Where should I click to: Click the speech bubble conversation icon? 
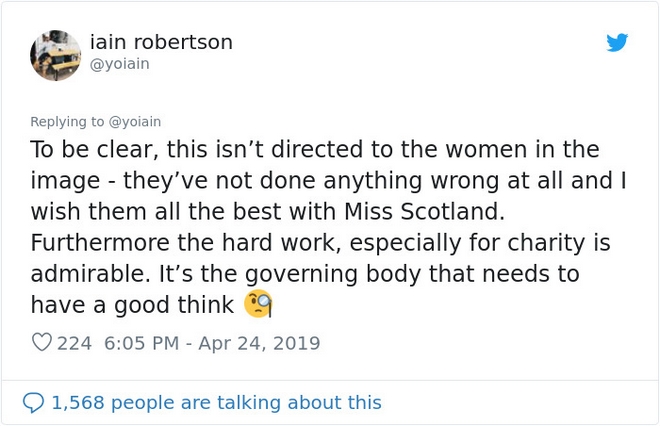coord(34,402)
